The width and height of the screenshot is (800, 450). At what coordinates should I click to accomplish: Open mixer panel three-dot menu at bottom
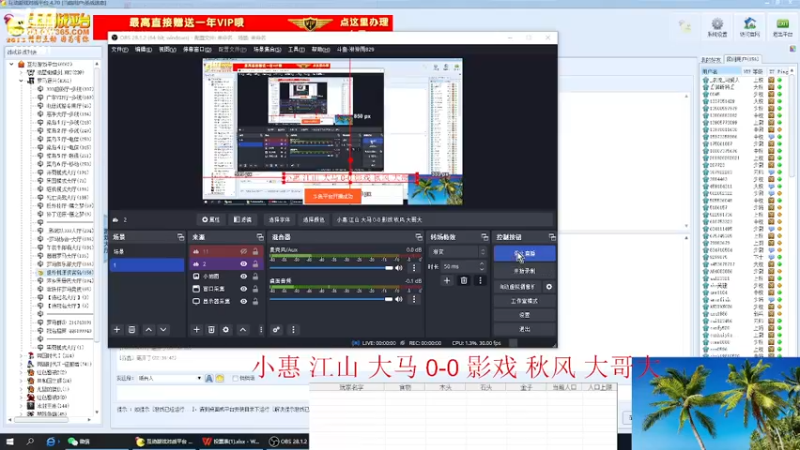[x=293, y=330]
